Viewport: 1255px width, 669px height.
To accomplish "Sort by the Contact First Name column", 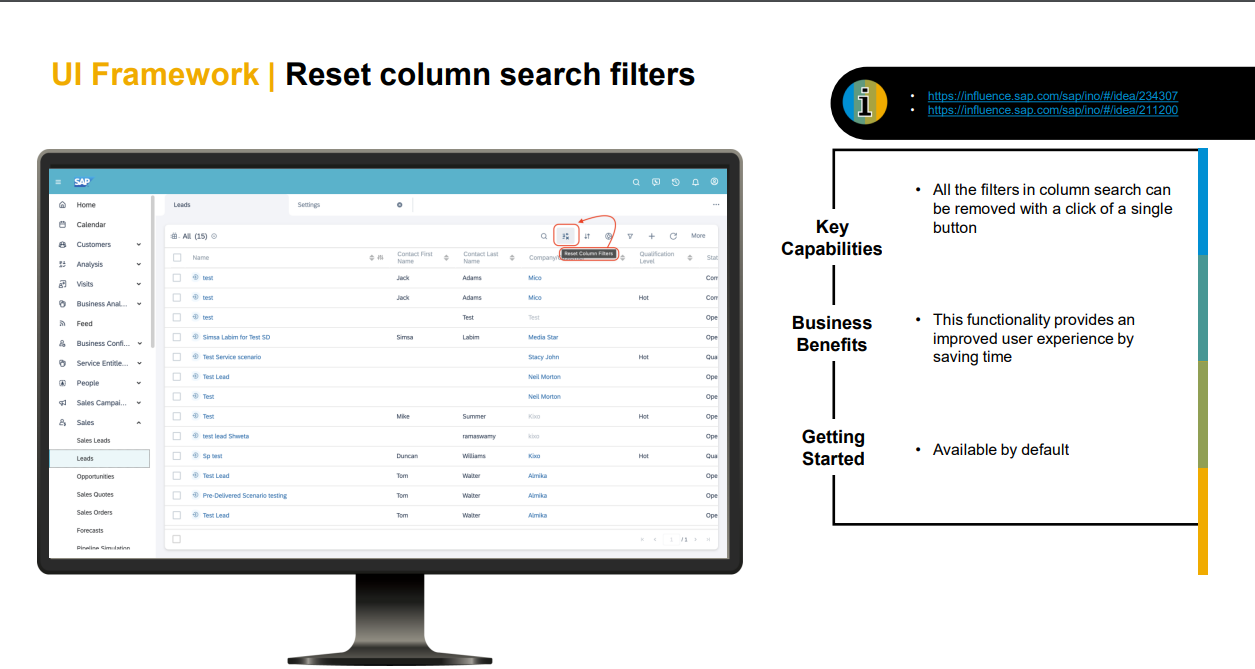I will [x=446, y=258].
